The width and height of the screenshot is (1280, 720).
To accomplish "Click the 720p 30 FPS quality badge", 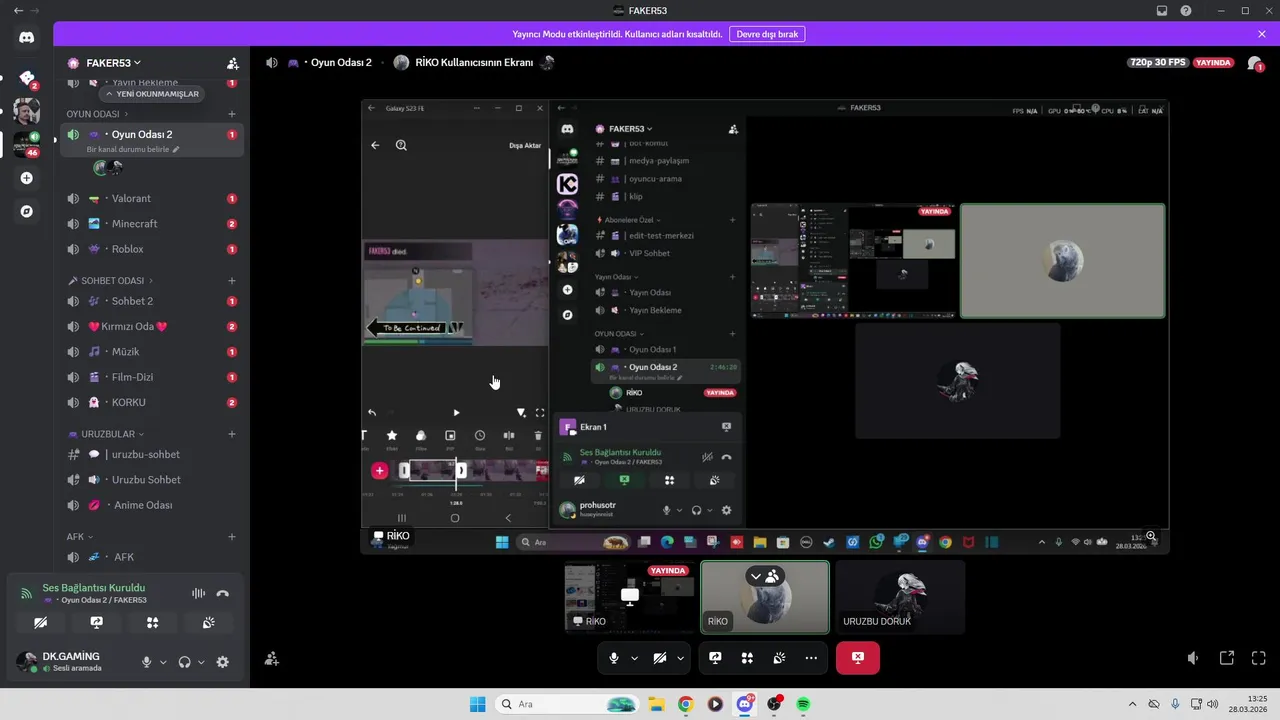I will point(1158,62).
